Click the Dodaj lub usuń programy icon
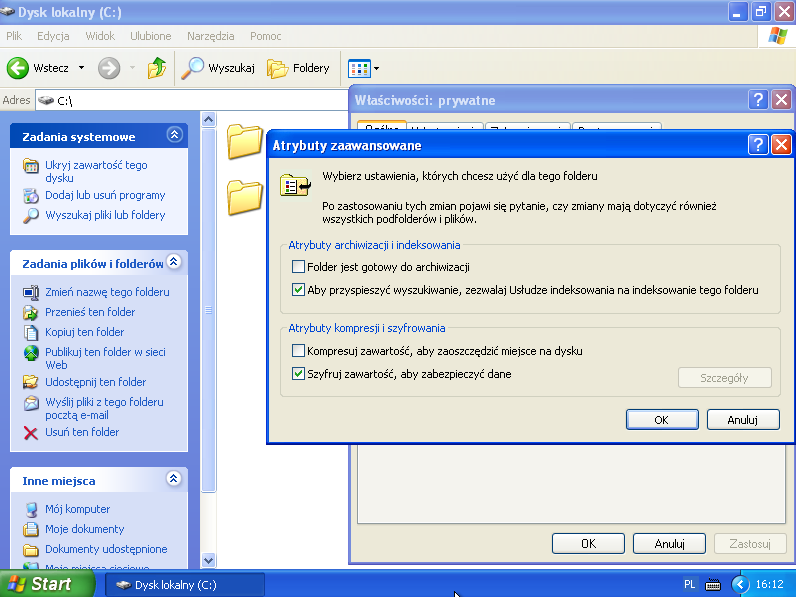796x597 pixels. [x=30, y=195]
